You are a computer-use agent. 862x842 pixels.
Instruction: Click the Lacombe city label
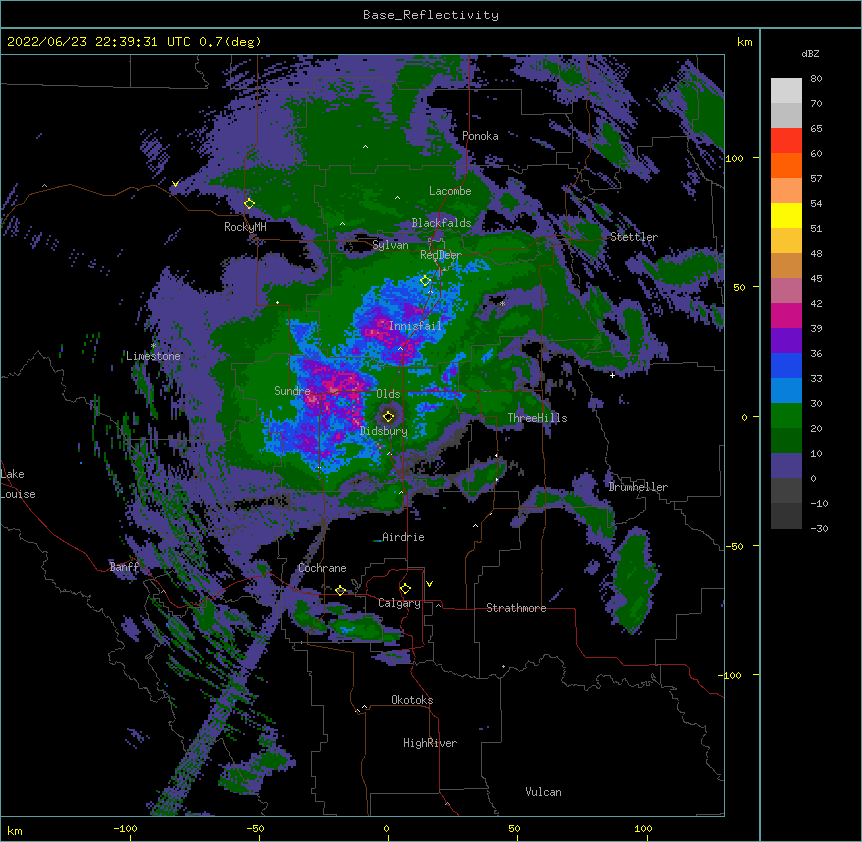[450, 191]
